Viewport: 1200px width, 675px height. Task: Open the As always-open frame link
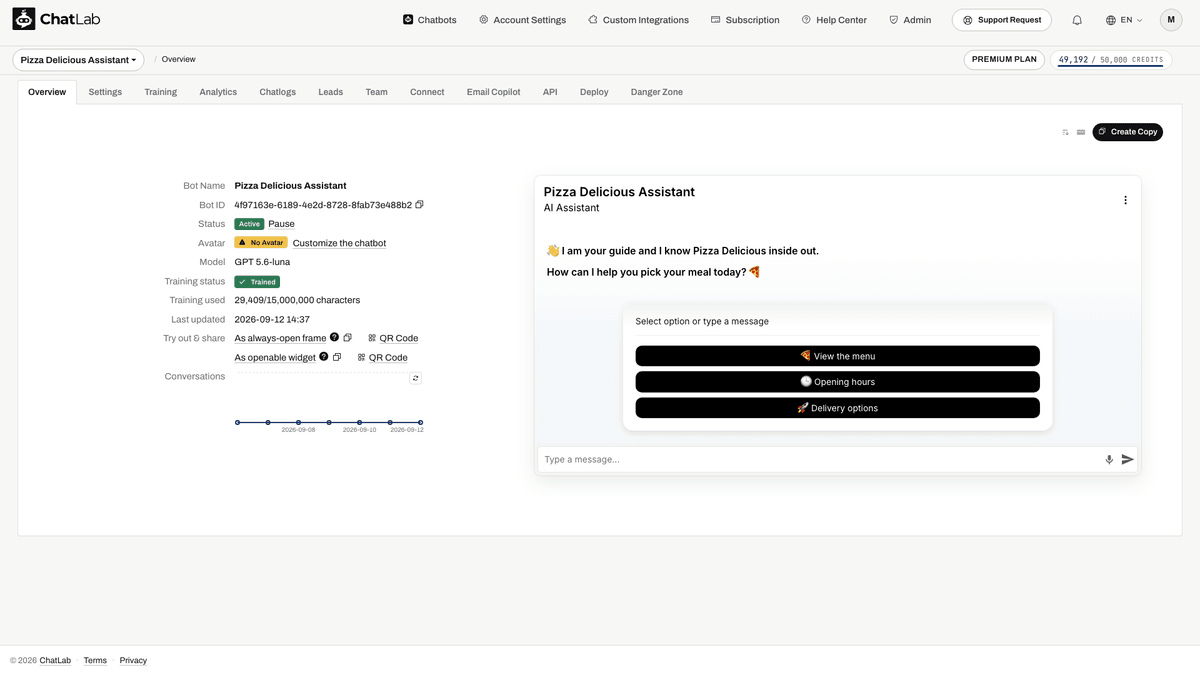pyautogui.click(x=280, y=338)
